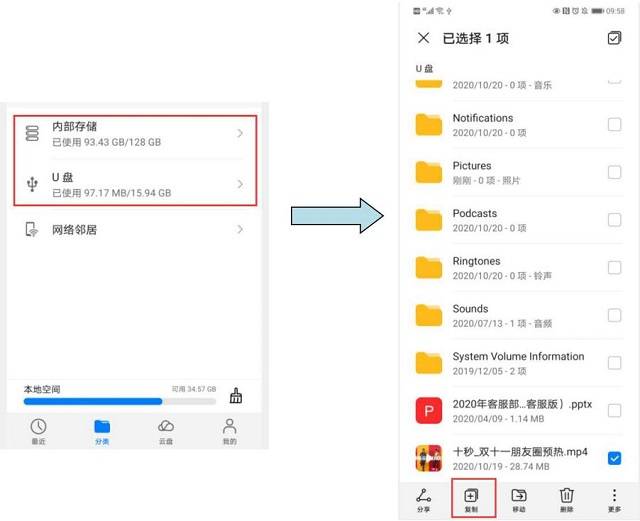Tap '可用 34.57 GB' available space text
Image resolution: width=640 pixels, height=521 pixels.
[x=194, y=389]
